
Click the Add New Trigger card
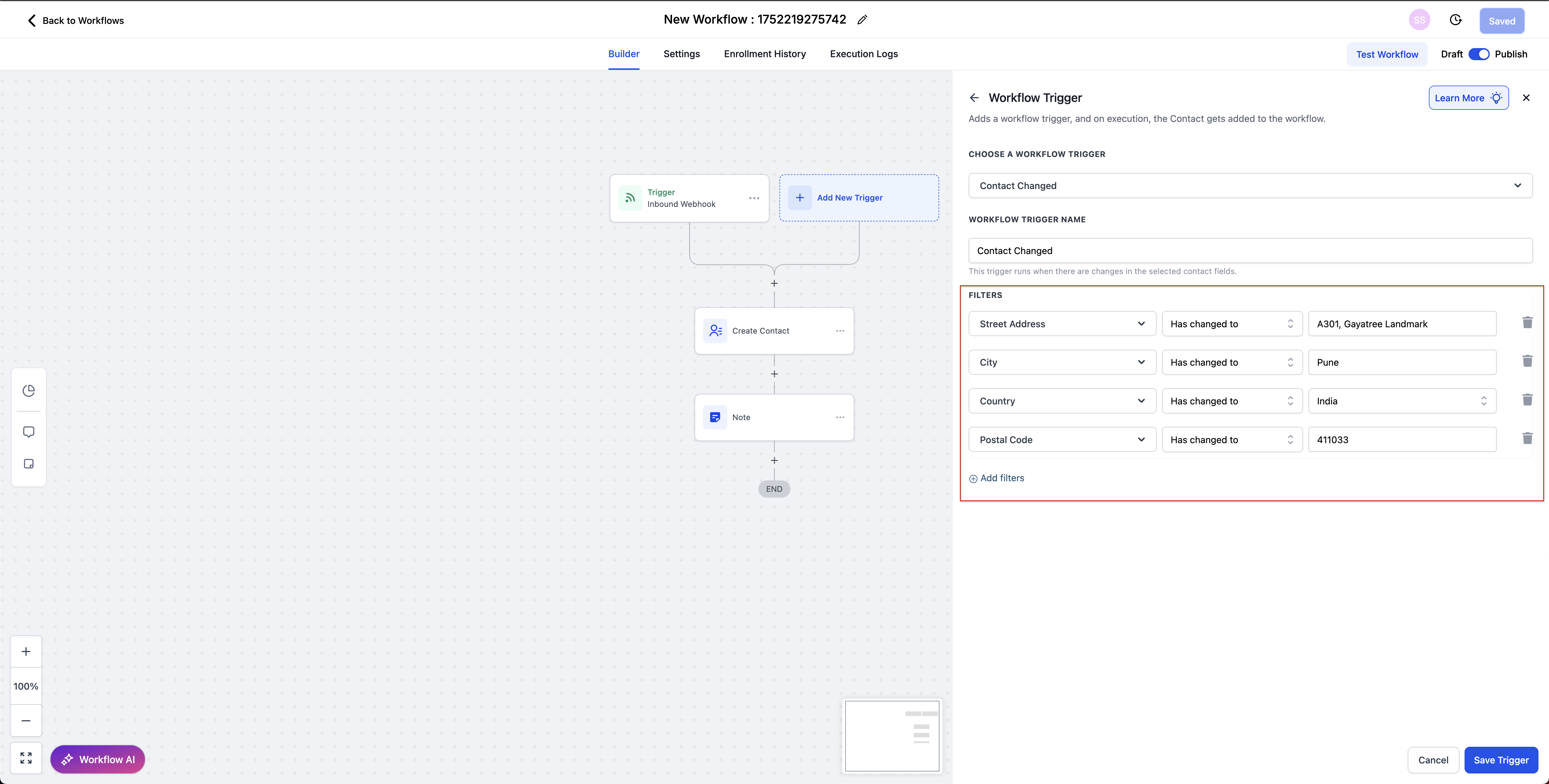[x=859, y=198]
